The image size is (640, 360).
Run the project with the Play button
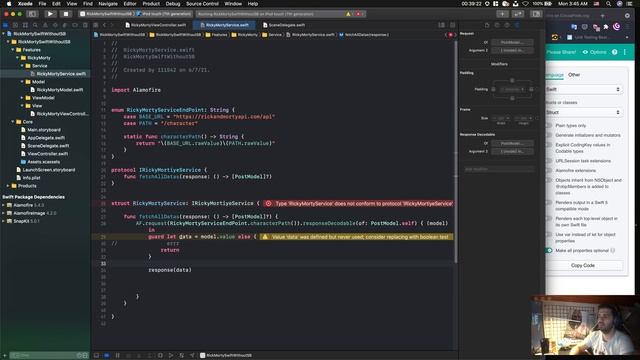[x=50, y=14]
